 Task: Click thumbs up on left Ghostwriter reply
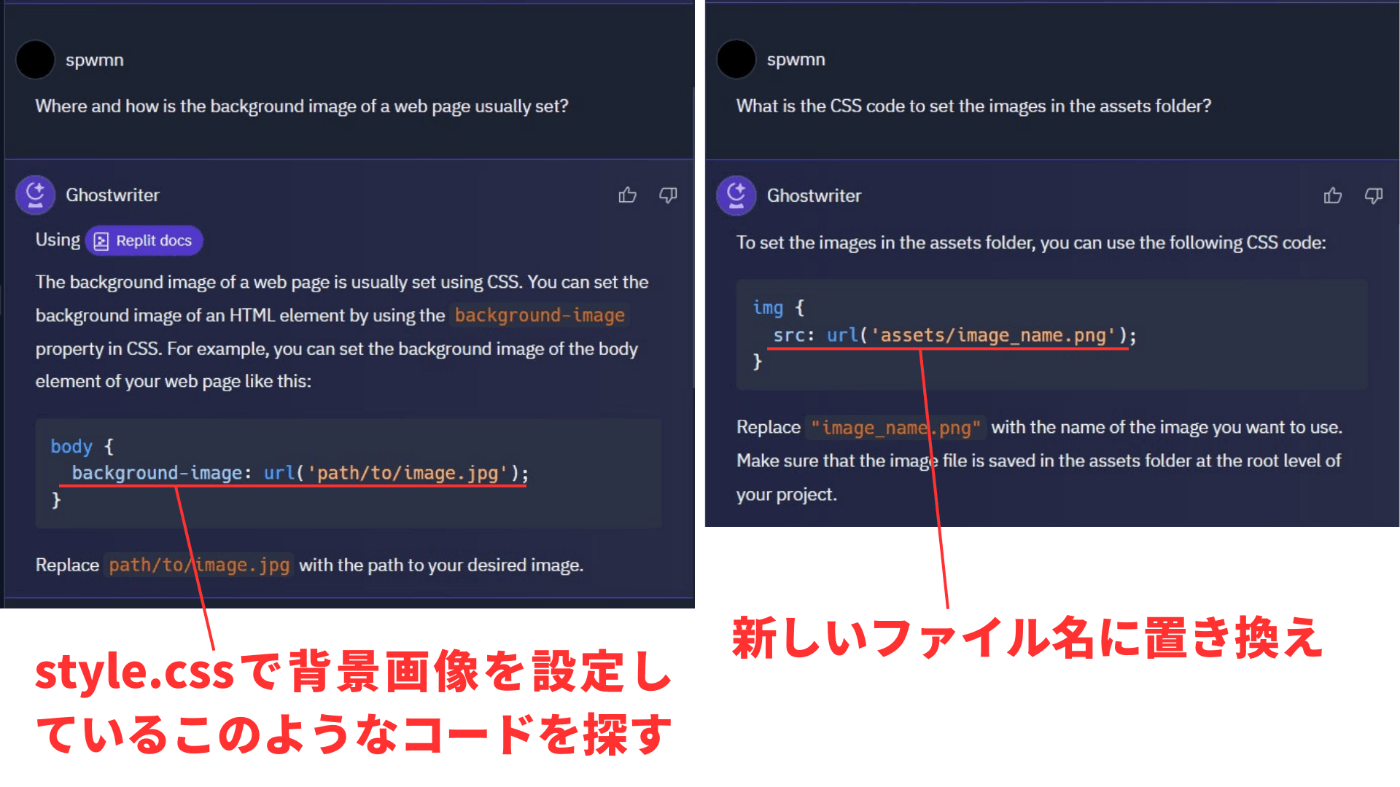(x=627, y=195)
